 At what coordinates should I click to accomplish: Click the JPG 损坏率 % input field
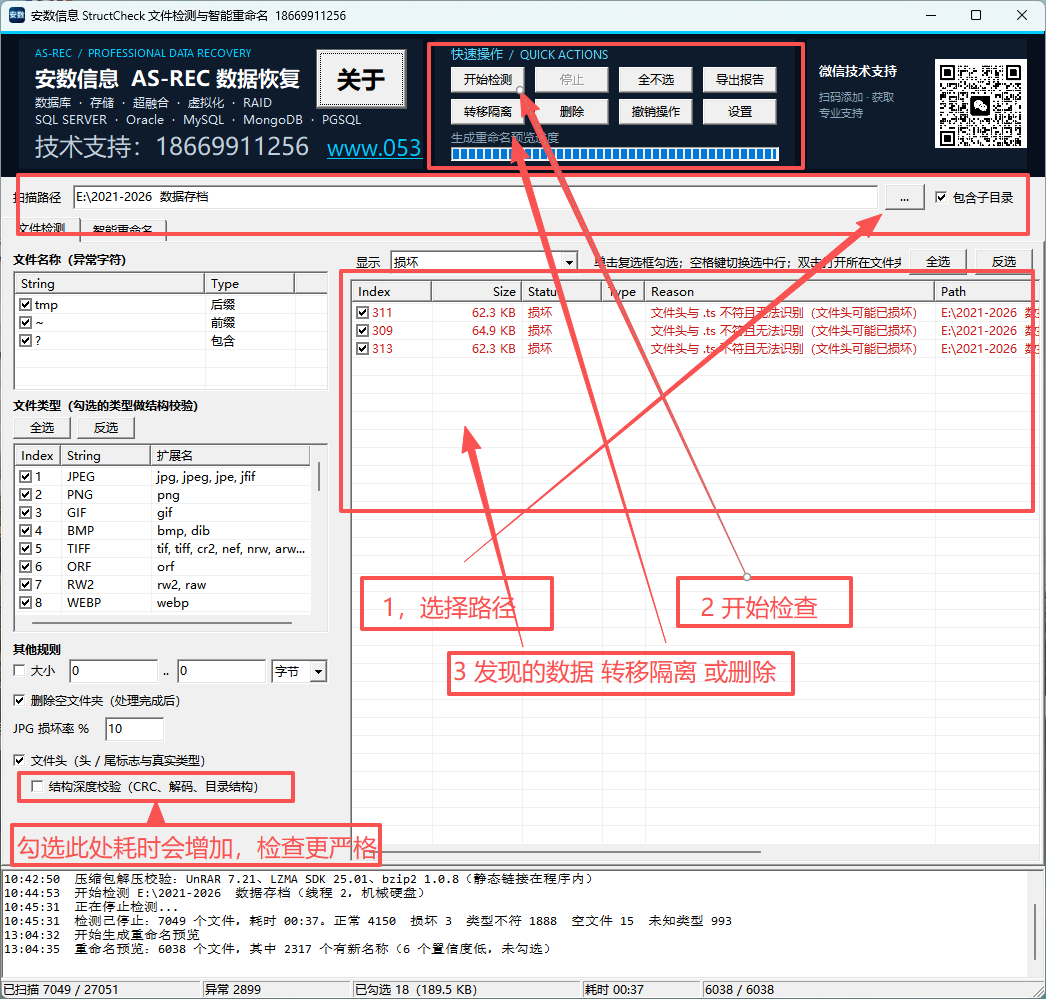[x=135, y=729]
